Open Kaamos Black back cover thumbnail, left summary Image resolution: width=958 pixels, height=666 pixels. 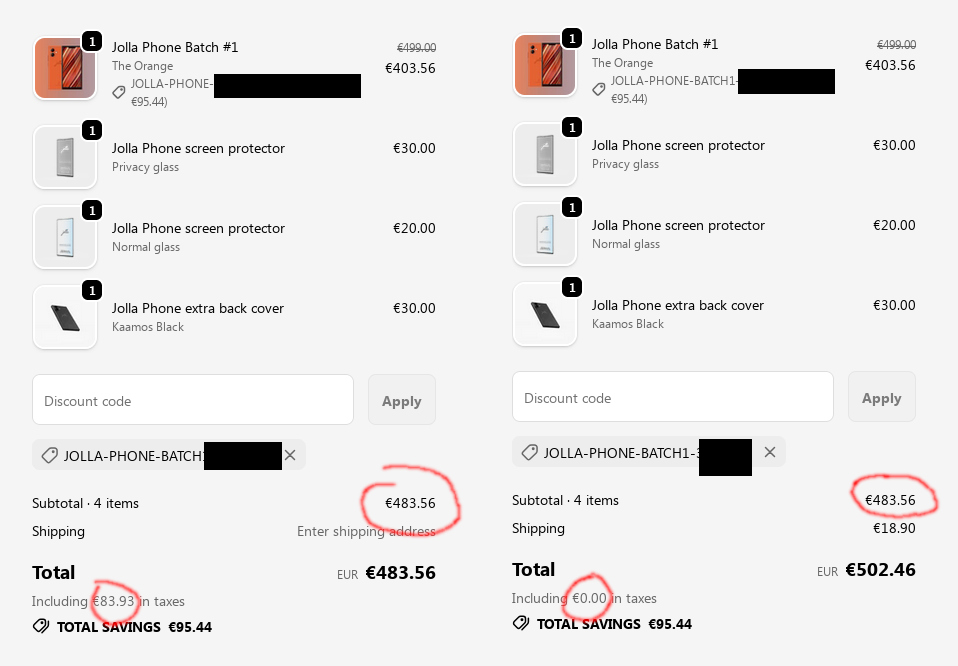[65, 317]
